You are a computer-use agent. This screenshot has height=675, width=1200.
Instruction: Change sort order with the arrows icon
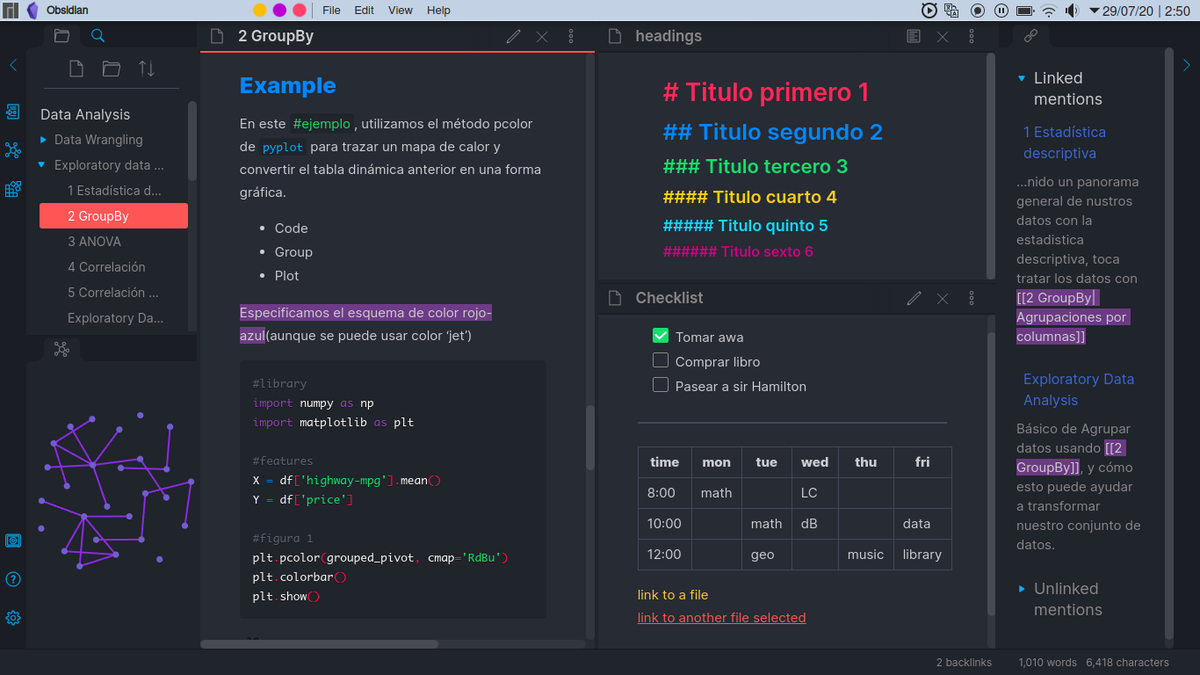147,69
